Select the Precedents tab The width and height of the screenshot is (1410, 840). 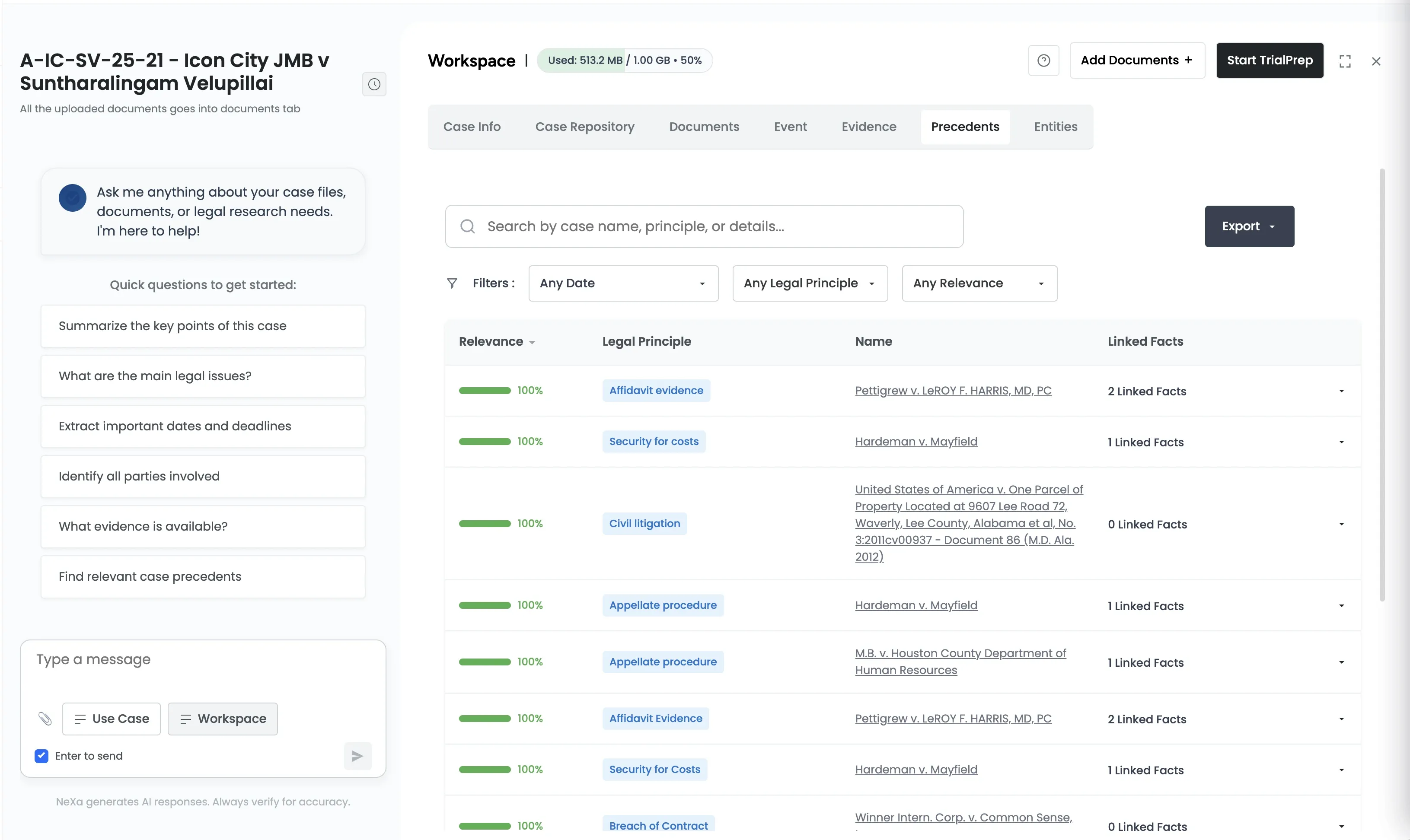(x=965, y=127)
